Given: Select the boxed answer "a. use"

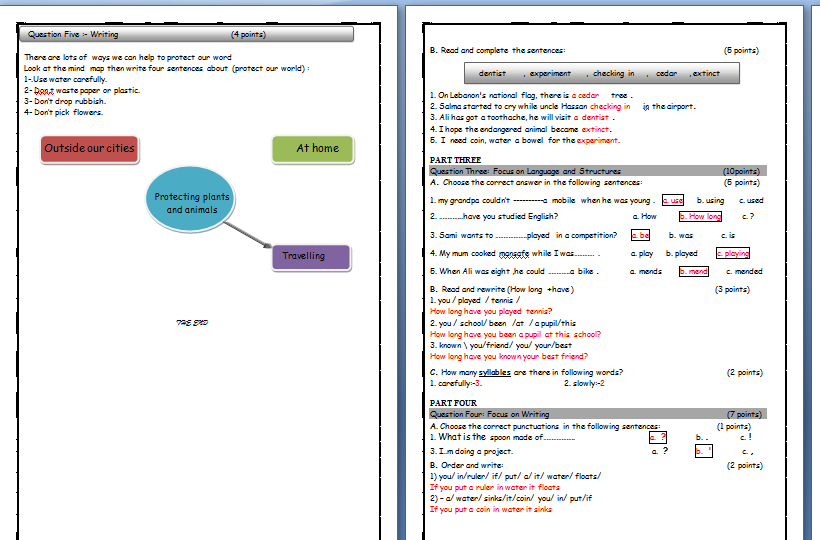Looking at the screenshot, I should pos(672,200).
